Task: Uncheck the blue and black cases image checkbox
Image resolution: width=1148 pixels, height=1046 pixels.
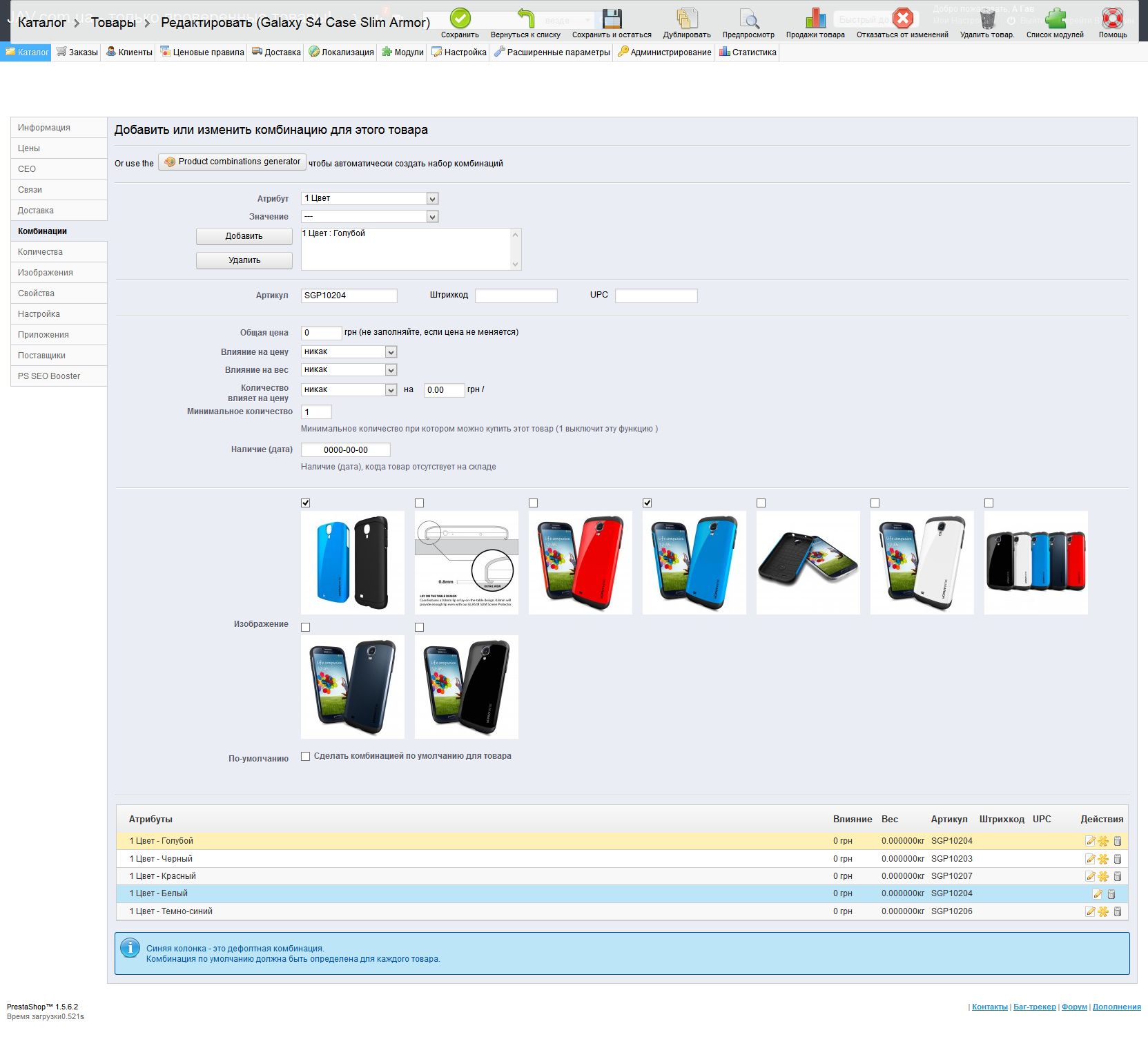Action: [306, 503]
